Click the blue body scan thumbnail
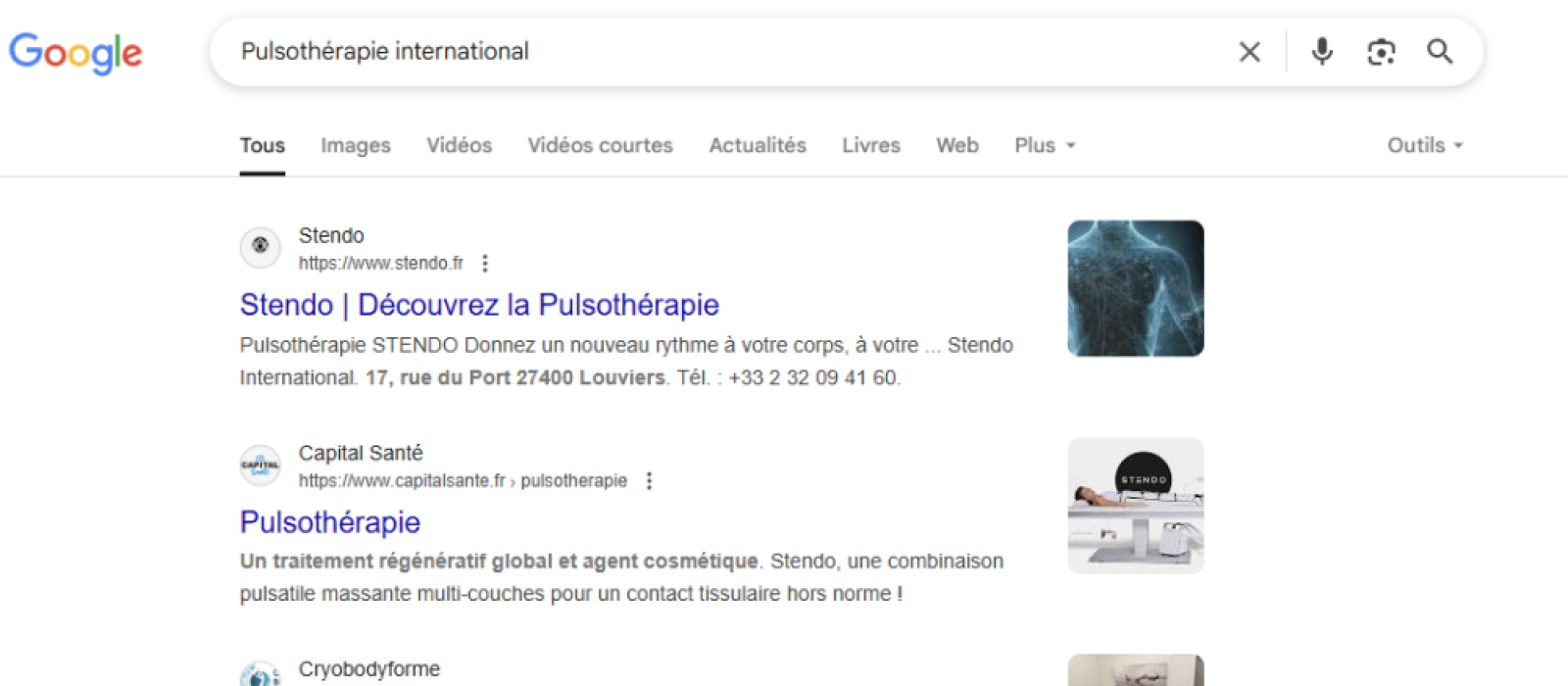The height and width of the screenshot is (686, 1568). [x=1135, y=288]
